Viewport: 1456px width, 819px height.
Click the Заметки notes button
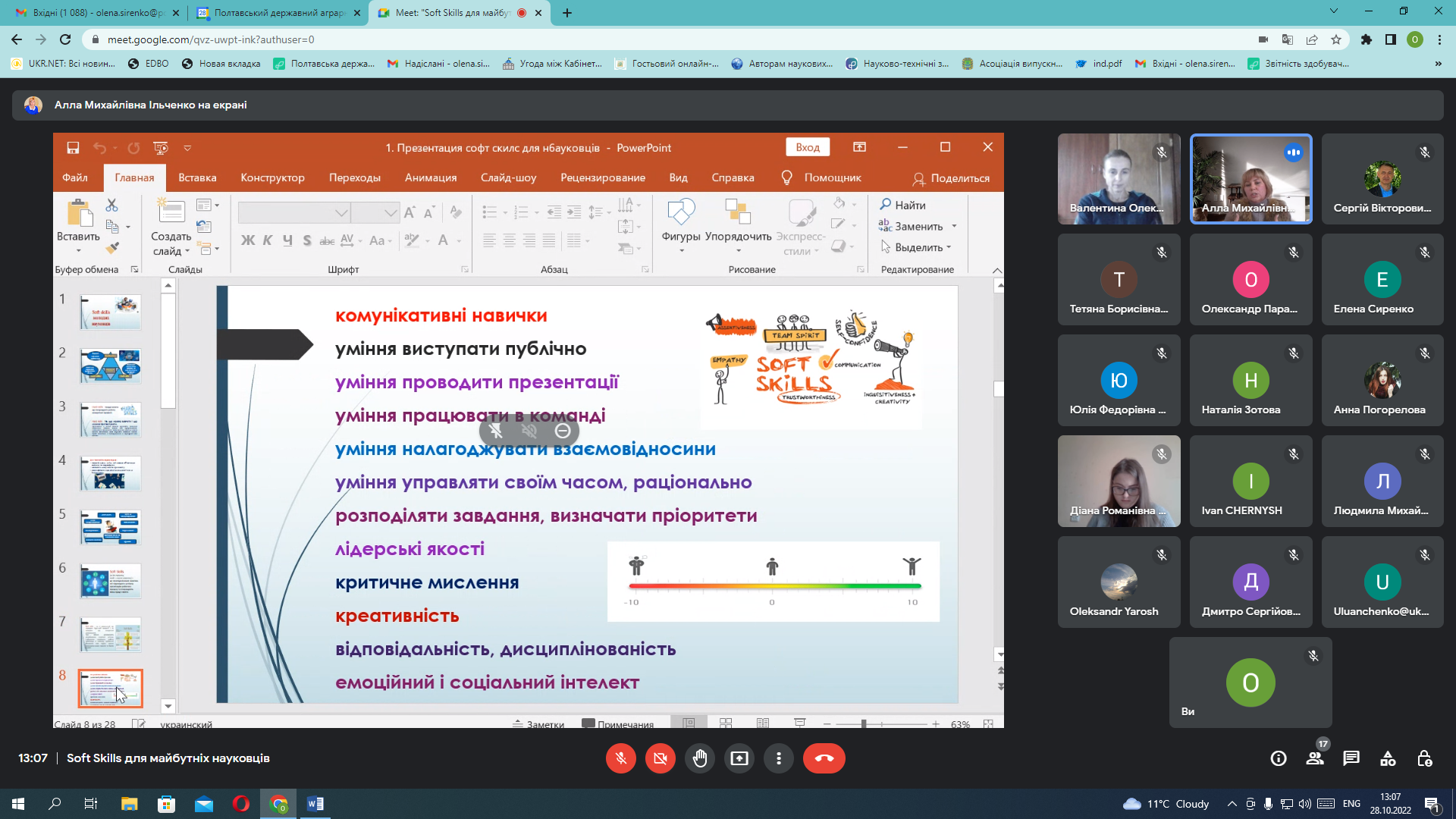(x=538, y=723)
